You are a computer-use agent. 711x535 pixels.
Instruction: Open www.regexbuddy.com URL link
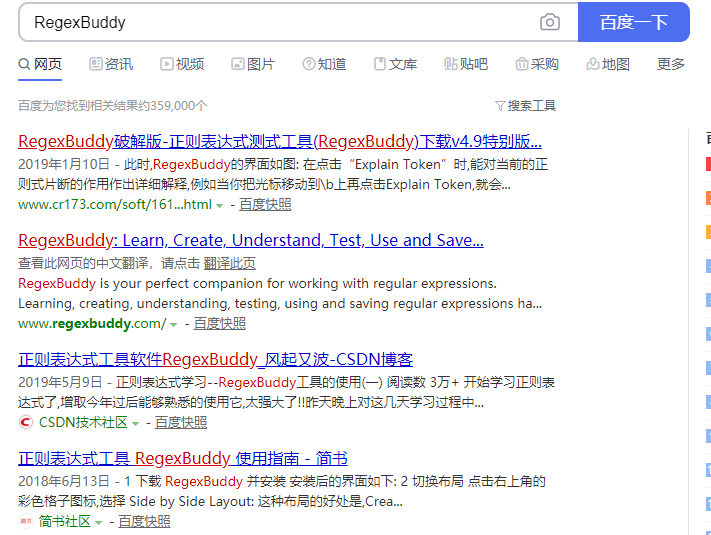[x=92, y=323]
